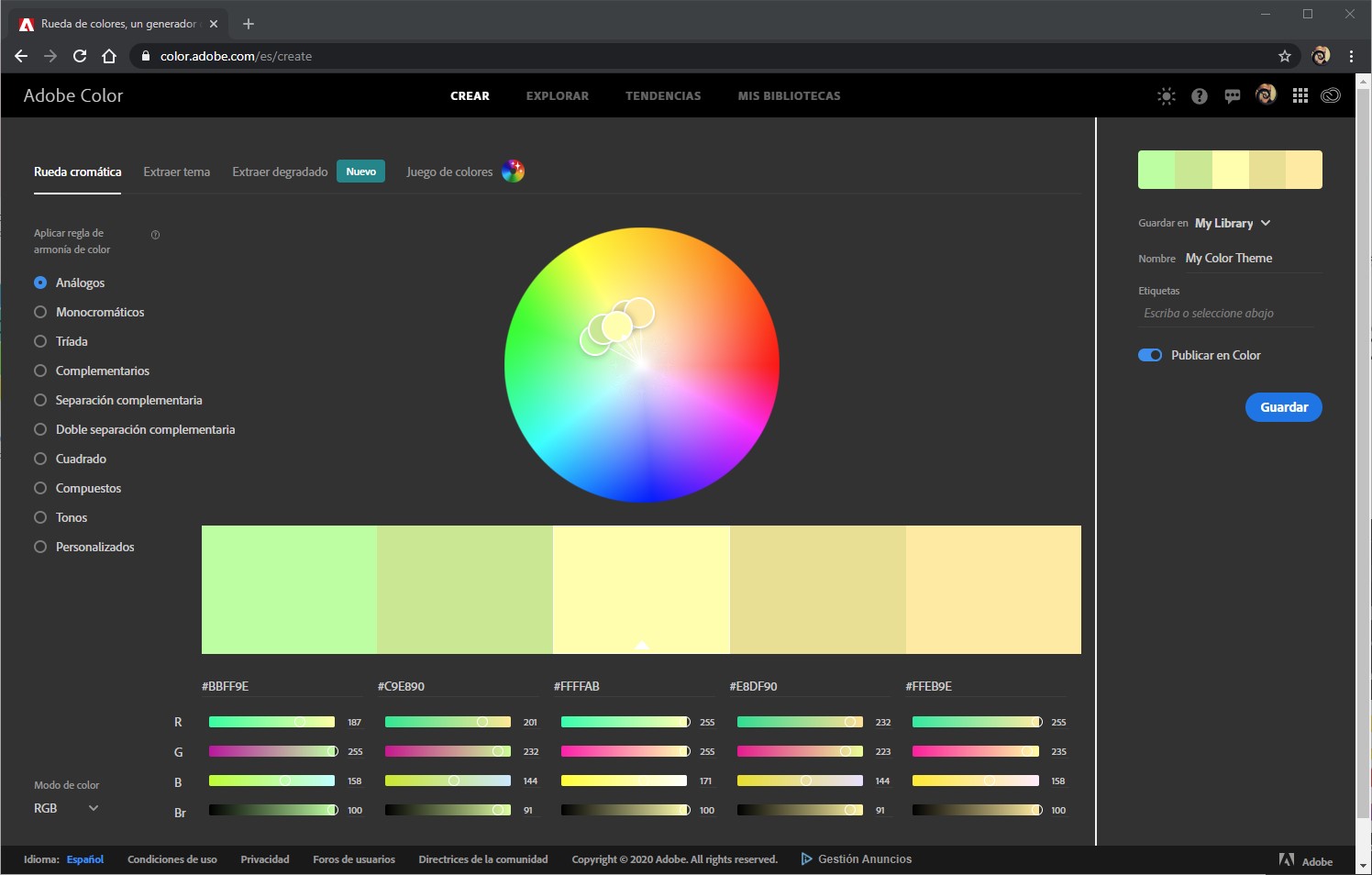
Task: Click the Creative Cloud icon
Action: [x=1331, y=95]
